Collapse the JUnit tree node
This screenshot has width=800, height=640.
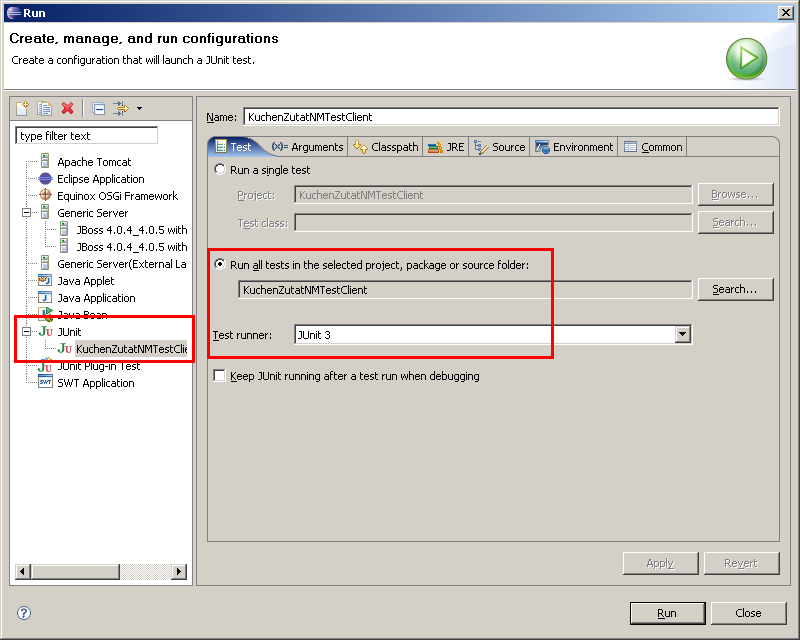pos(27,332)
